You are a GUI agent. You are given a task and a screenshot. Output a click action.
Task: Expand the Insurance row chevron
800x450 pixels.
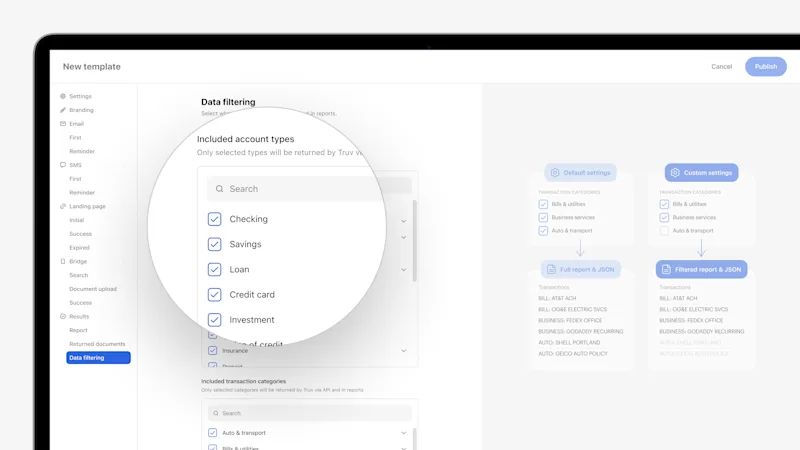click(404, 351)
